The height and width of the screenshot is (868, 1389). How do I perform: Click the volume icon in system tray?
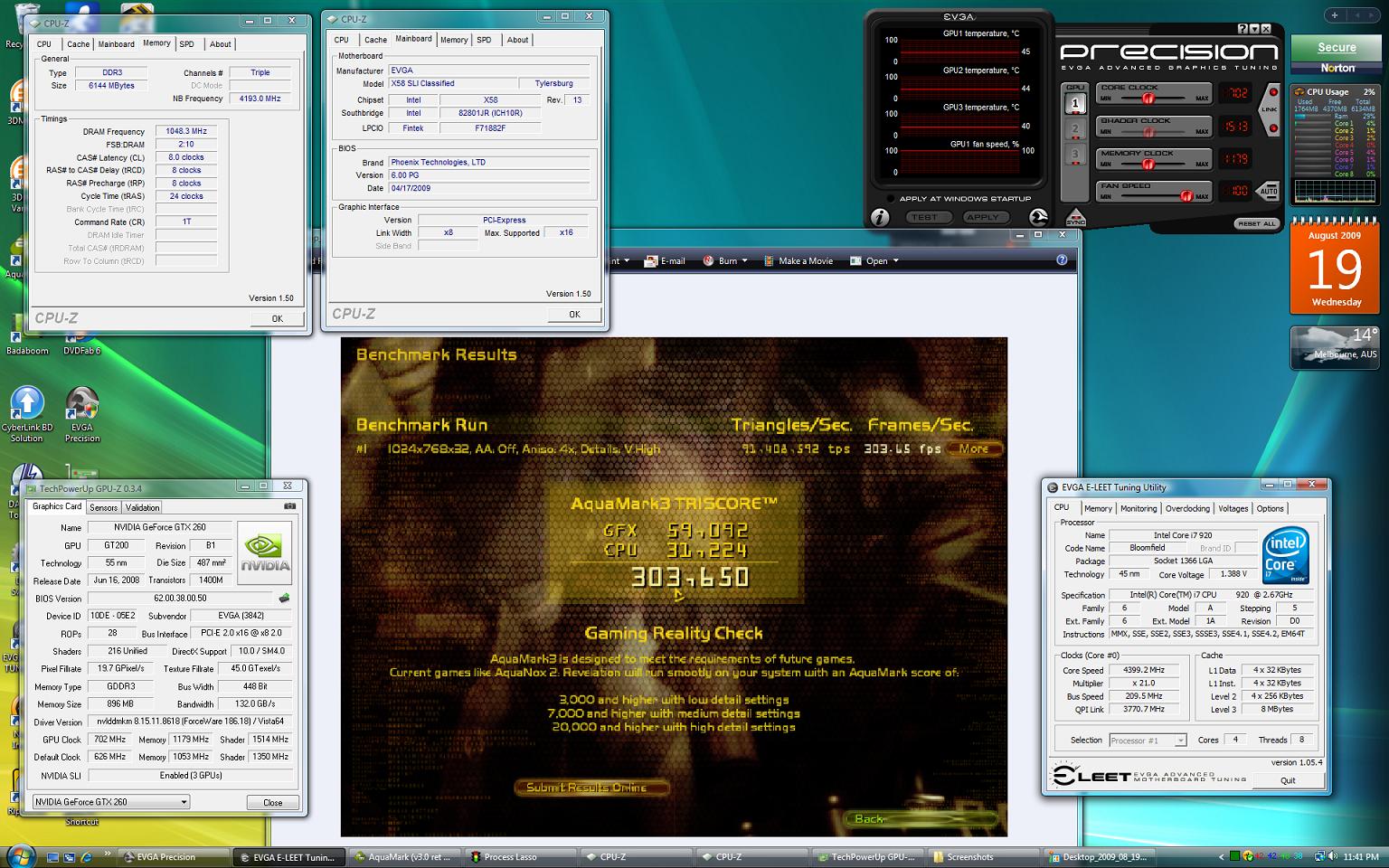pyautogui.click(x=1332, y=856)
